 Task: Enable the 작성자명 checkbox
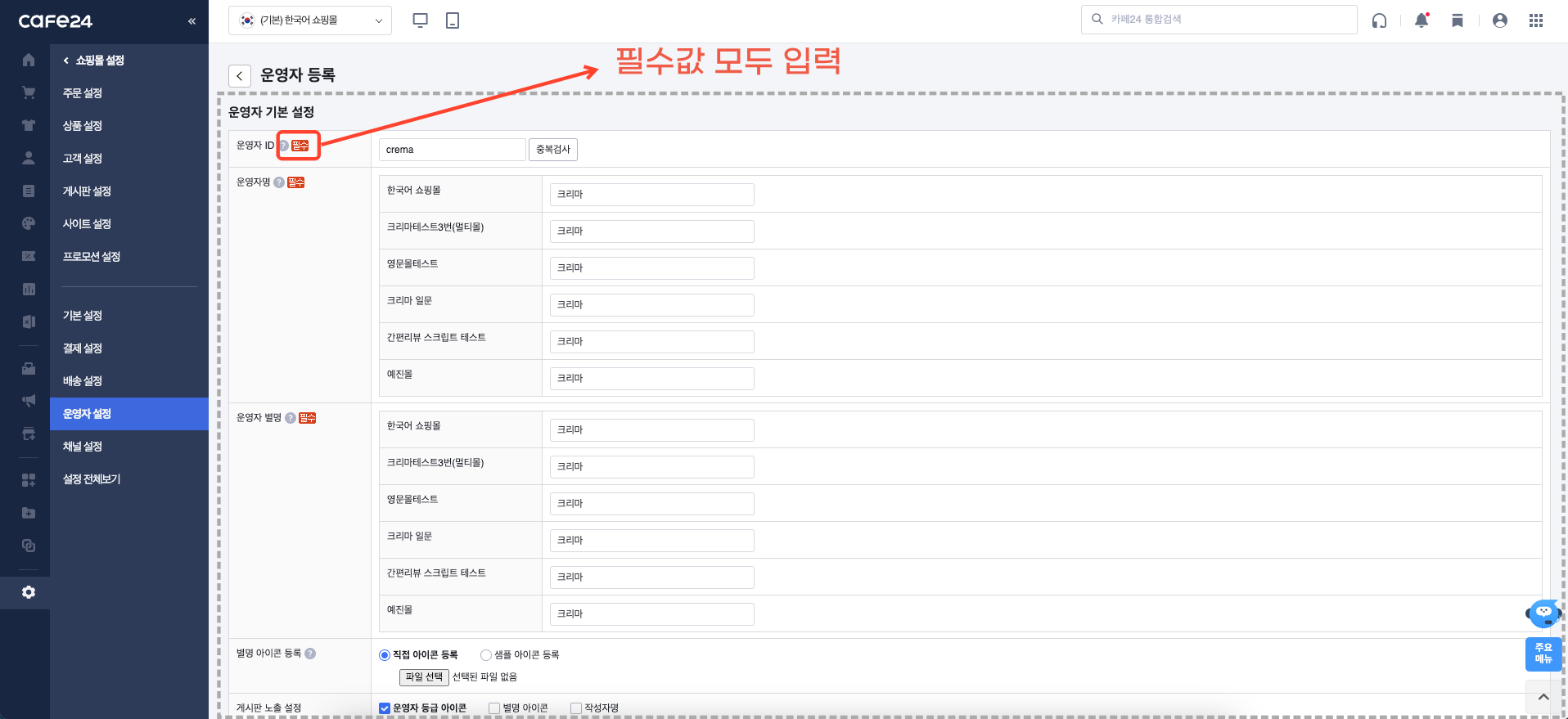click(576, 708)
